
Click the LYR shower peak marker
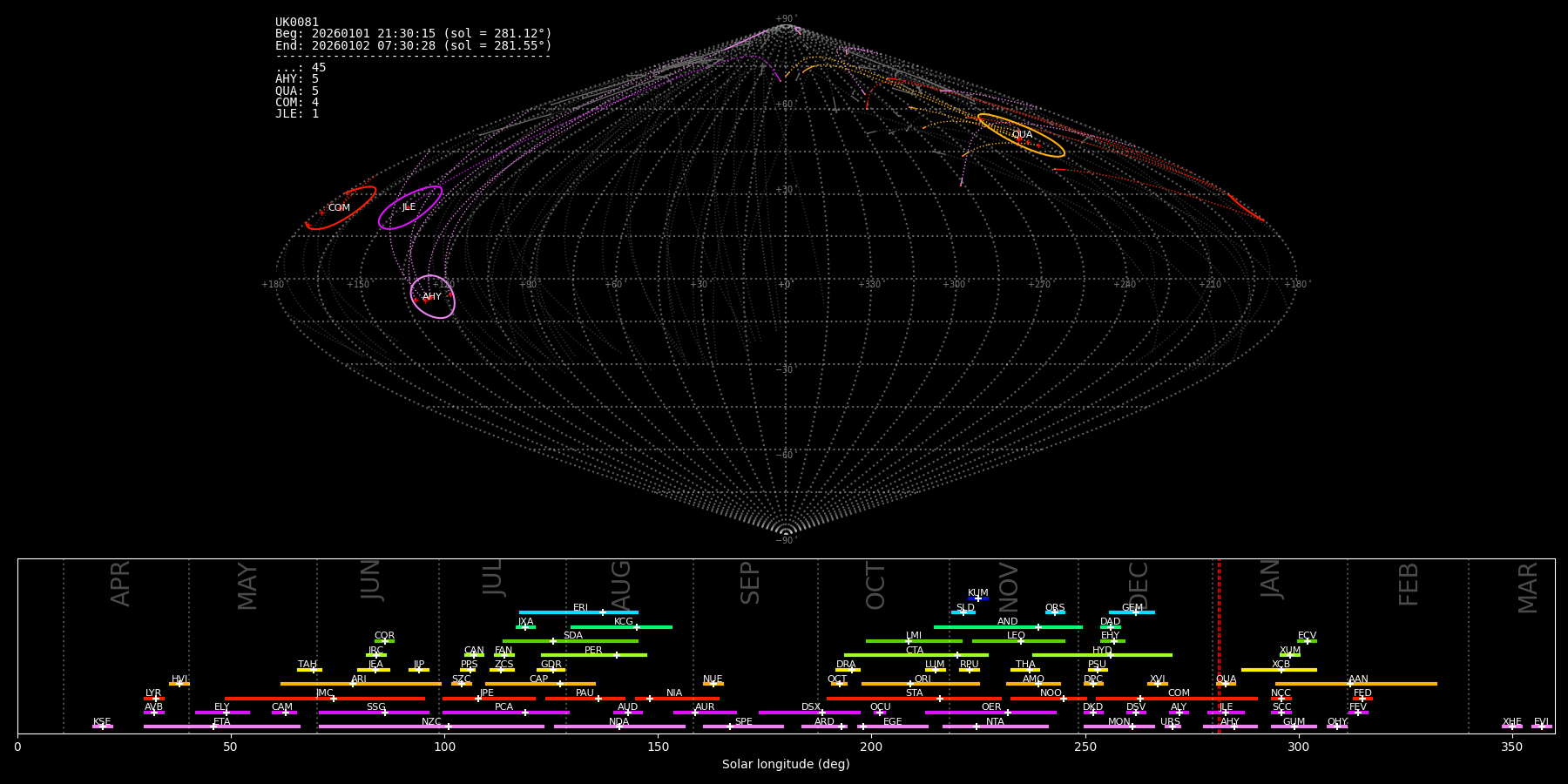[x=156, y=699]
